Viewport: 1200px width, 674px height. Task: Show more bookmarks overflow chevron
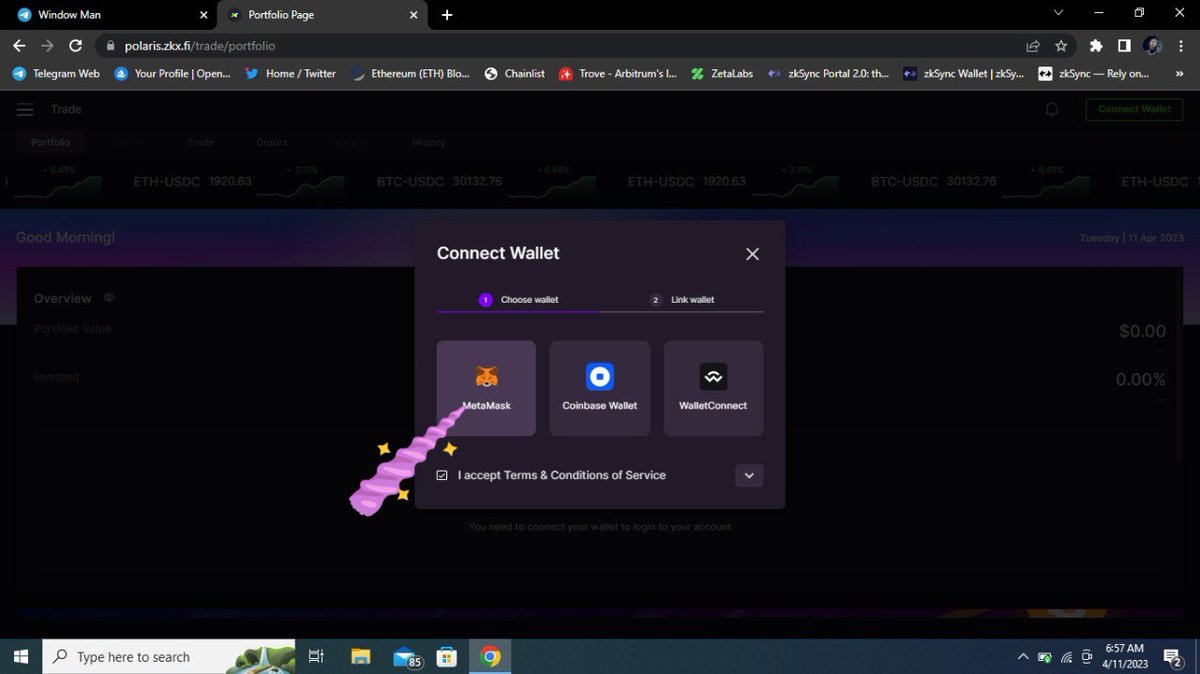pyautogui.click(x=1180, y=73)
